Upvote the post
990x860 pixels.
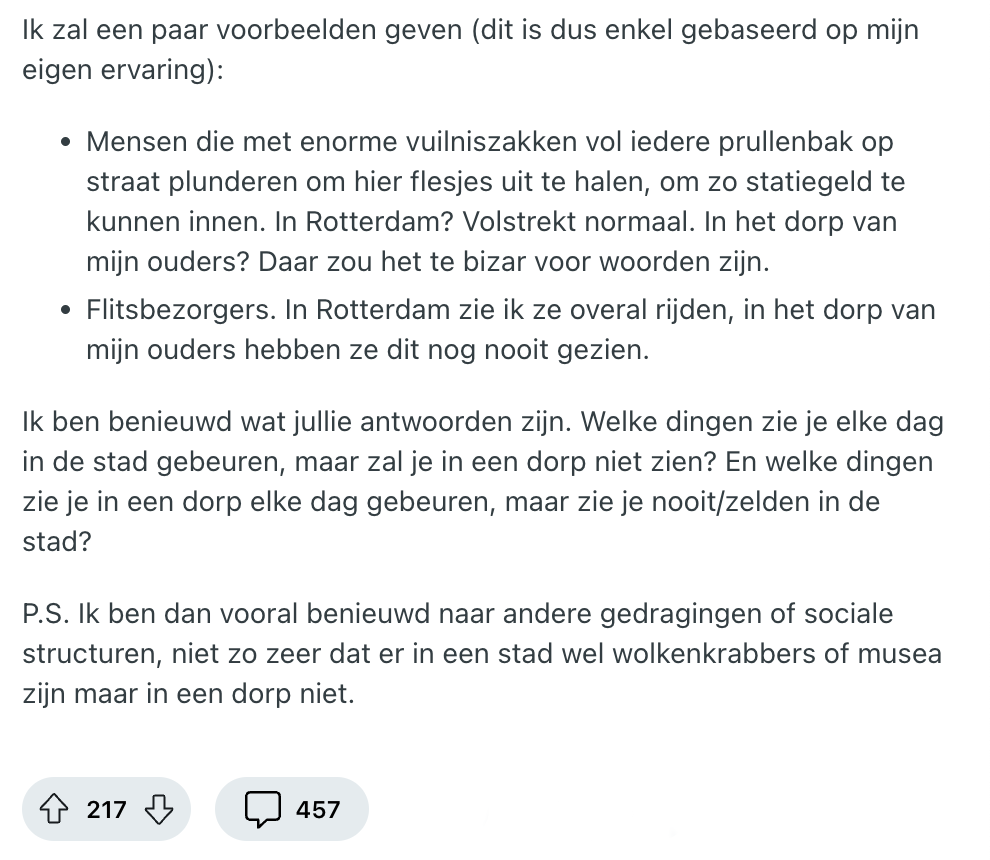[x=54, y=809]
